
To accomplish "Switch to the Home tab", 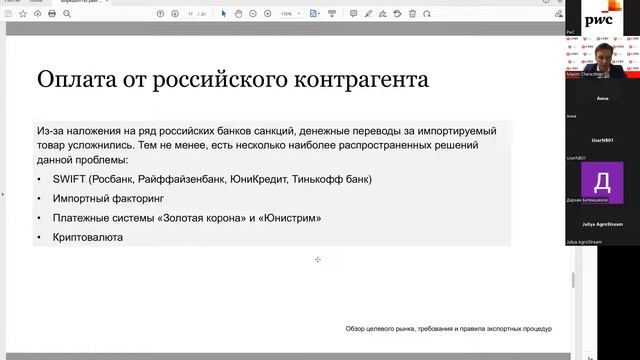I will point(12,2).
